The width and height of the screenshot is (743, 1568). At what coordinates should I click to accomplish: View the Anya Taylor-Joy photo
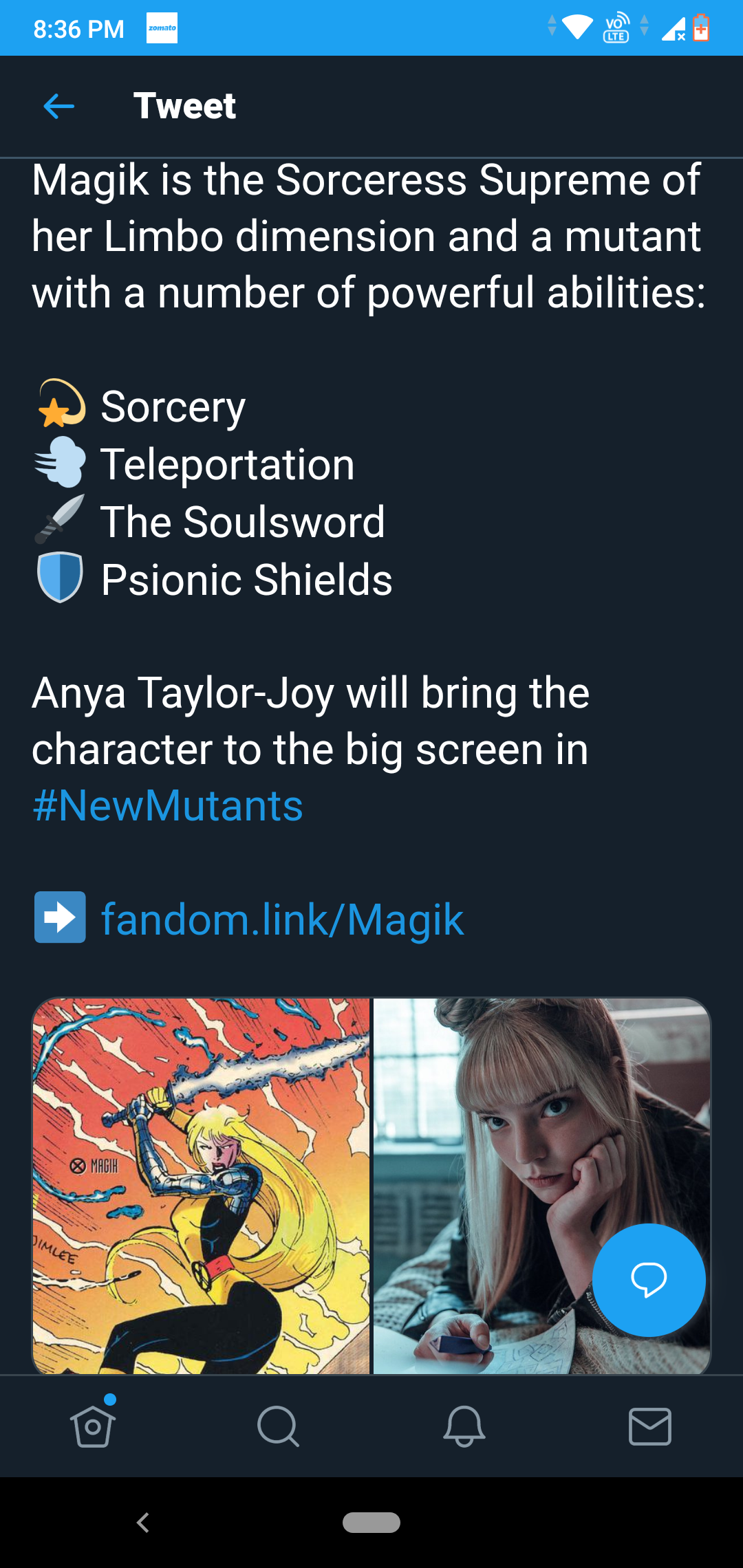(542, 1186)
